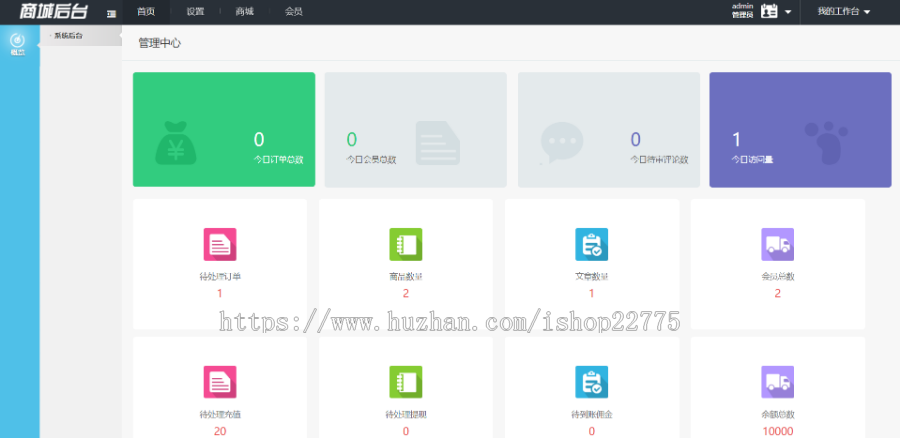Open the 今日订单总数 label

(278, 160)
